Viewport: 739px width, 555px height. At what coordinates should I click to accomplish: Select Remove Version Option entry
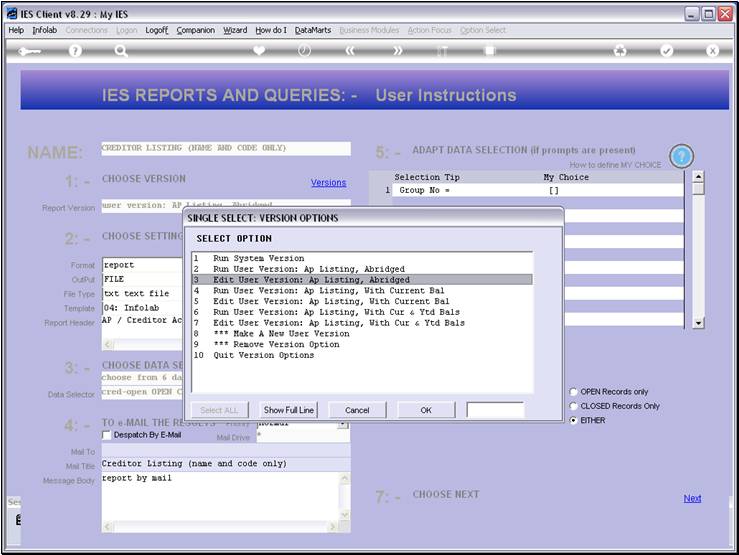click(362, 344)
